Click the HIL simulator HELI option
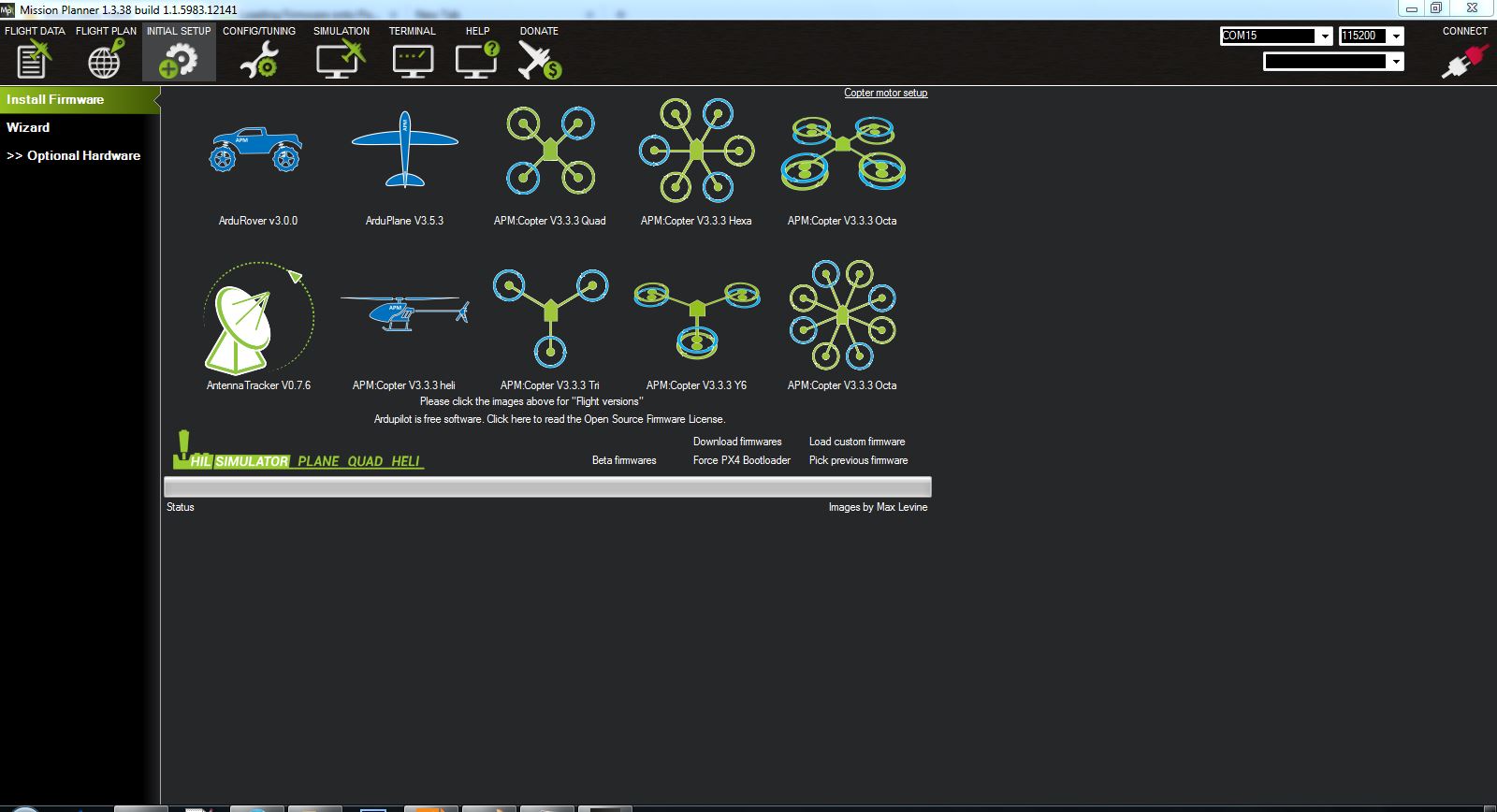Screen dimensions: 1497x812 click(406, 461)
